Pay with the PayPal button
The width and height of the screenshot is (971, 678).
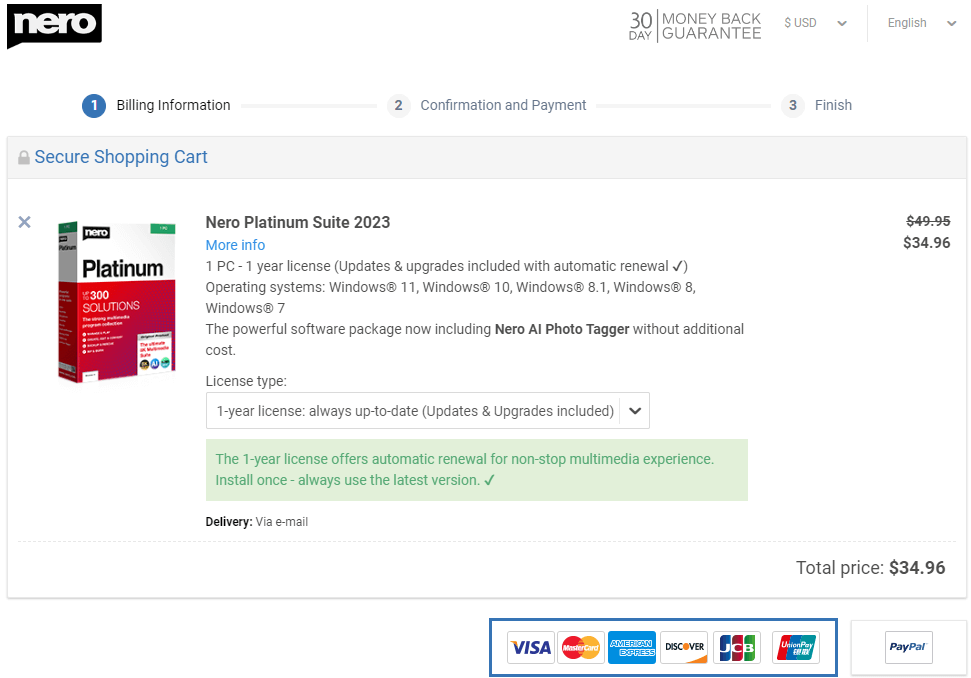coord(908,648)
